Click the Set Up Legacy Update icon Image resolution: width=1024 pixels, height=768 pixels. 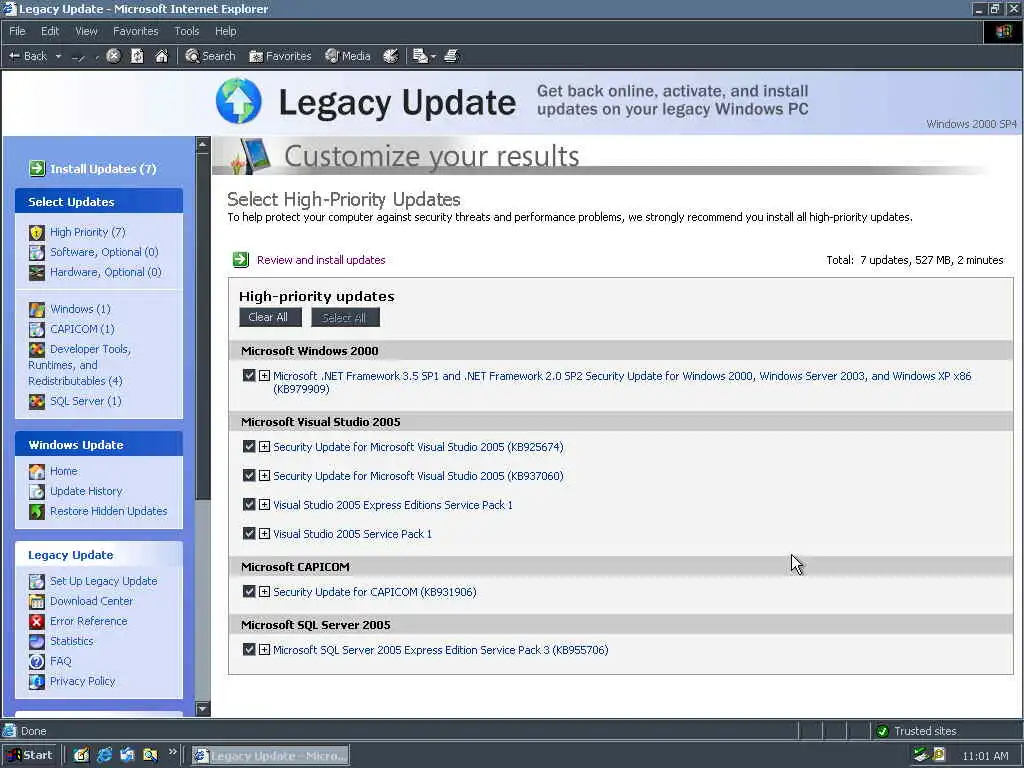pyautogui.click(x=37, y=581)
